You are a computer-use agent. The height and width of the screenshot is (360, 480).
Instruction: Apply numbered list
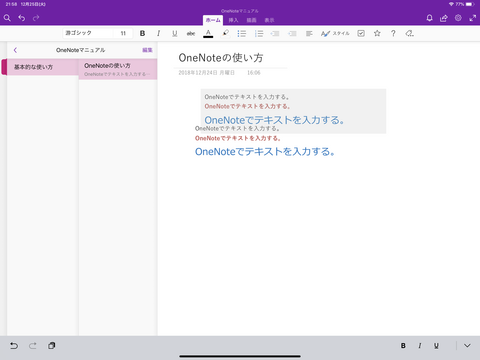click(x=259, y=33)
